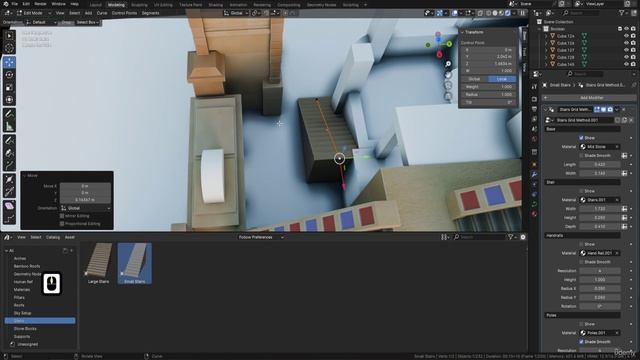Switch to the Layout workspace tab
640x360 pixels.
96,5
